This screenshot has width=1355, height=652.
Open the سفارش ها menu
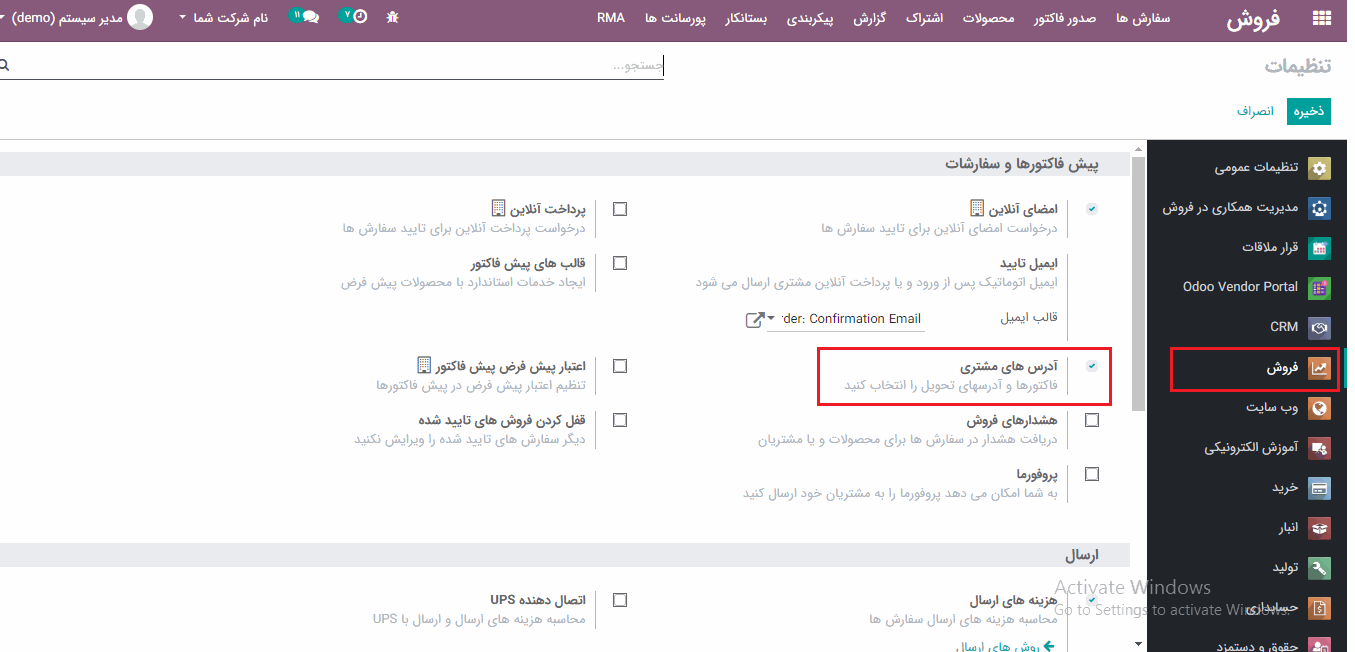pyautogui.click(x=1143, y=18)
